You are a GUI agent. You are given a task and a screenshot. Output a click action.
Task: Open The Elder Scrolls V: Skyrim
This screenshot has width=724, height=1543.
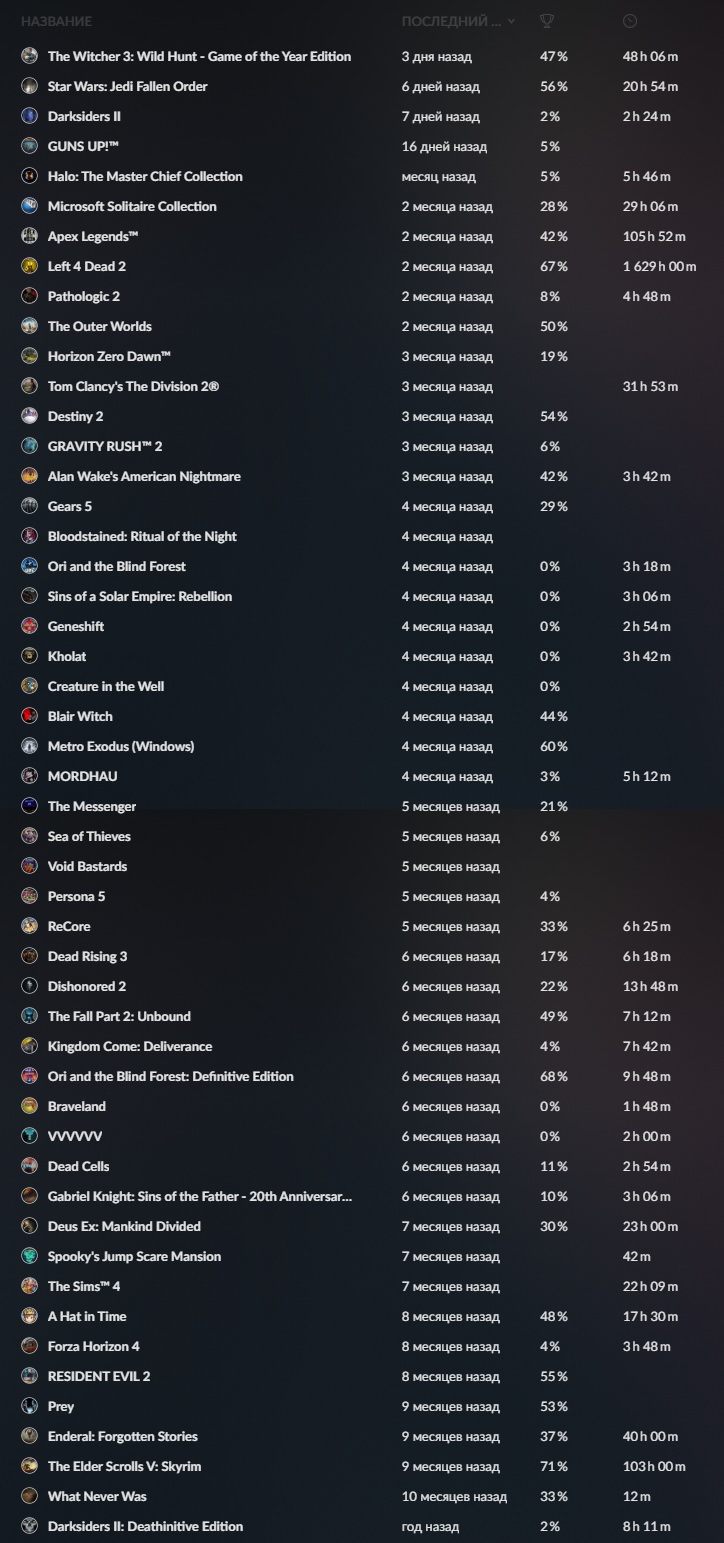tap(125, 1467)
